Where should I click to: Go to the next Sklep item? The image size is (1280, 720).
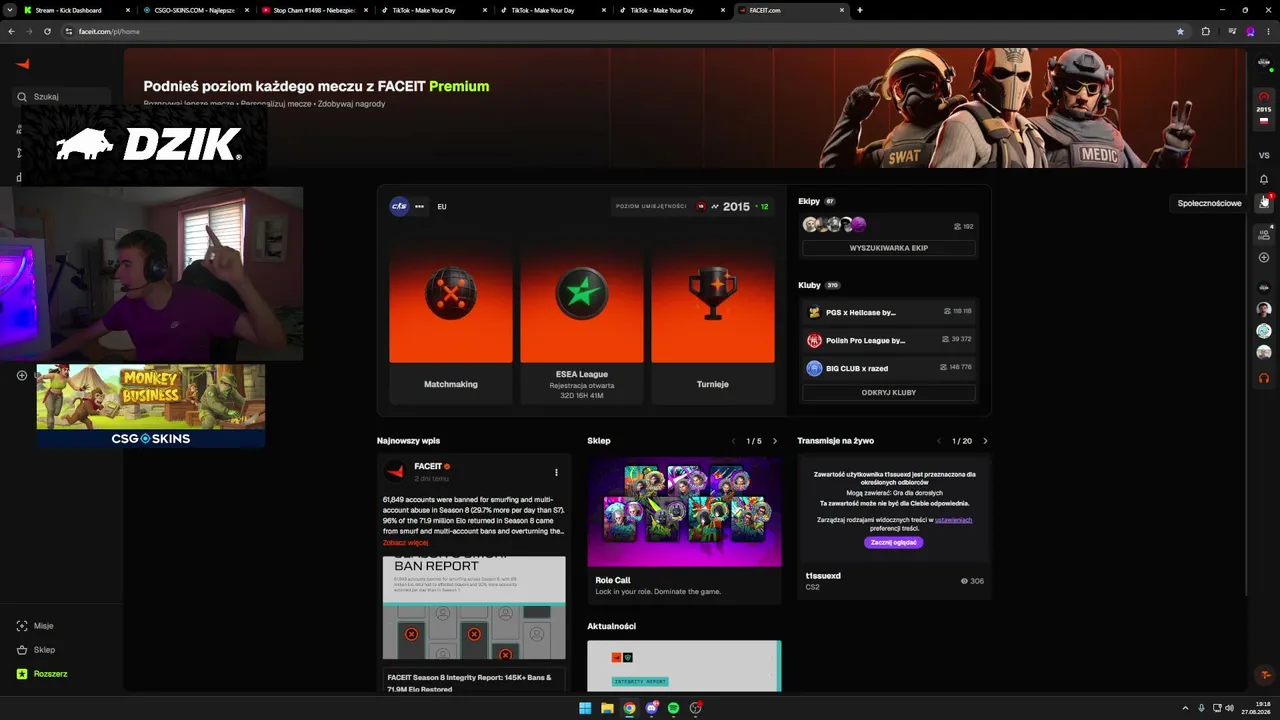(774, 441)
